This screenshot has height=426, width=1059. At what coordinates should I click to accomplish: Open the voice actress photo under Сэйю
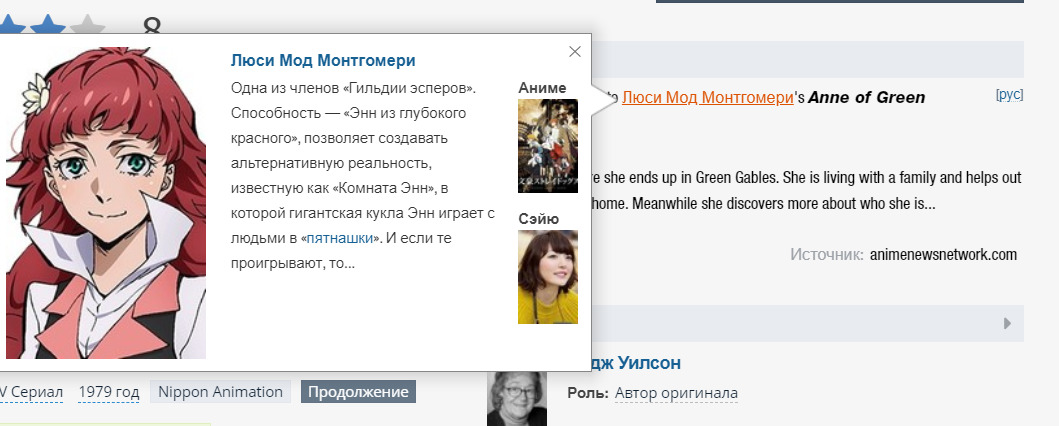click(547, 277)
